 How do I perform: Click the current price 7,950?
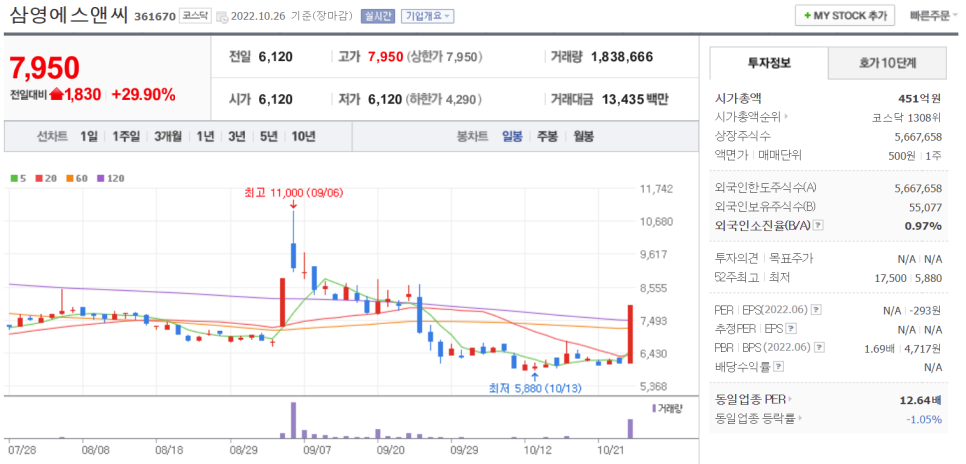pyautogui.click(x=45, y=68)
